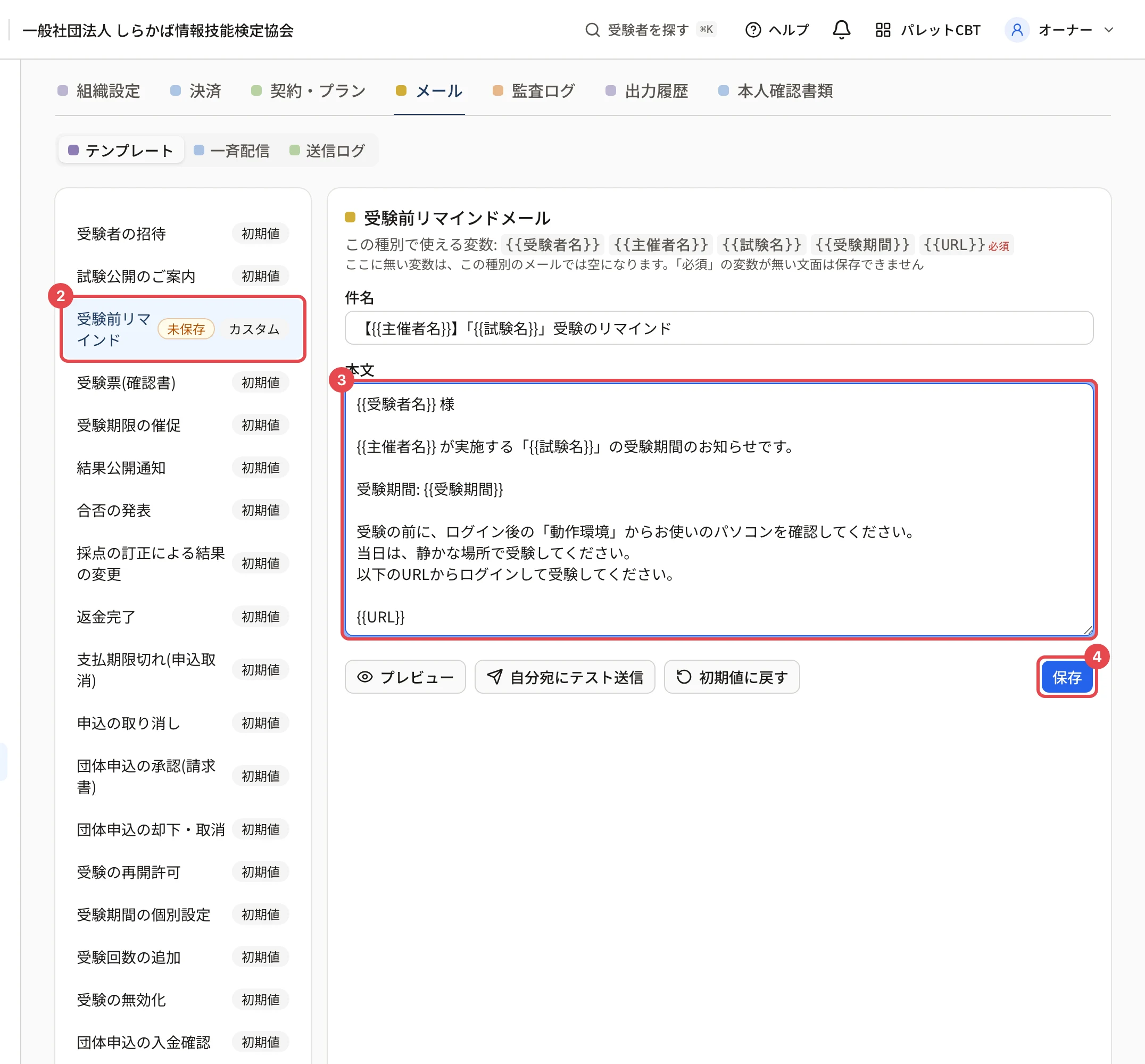
Task: Click the プレビュー eye icon
Action: tap(364, 677)
